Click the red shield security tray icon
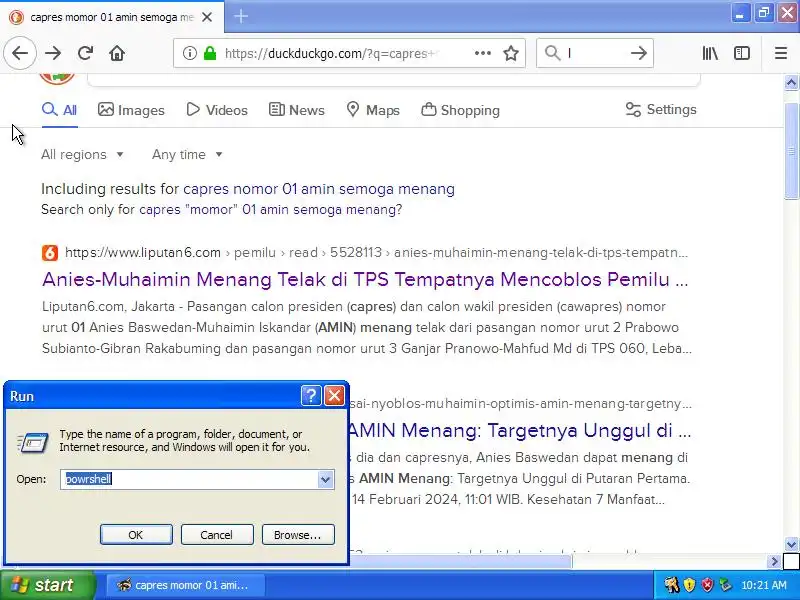This screenshot has width=800, height=600. coord(707,585)
